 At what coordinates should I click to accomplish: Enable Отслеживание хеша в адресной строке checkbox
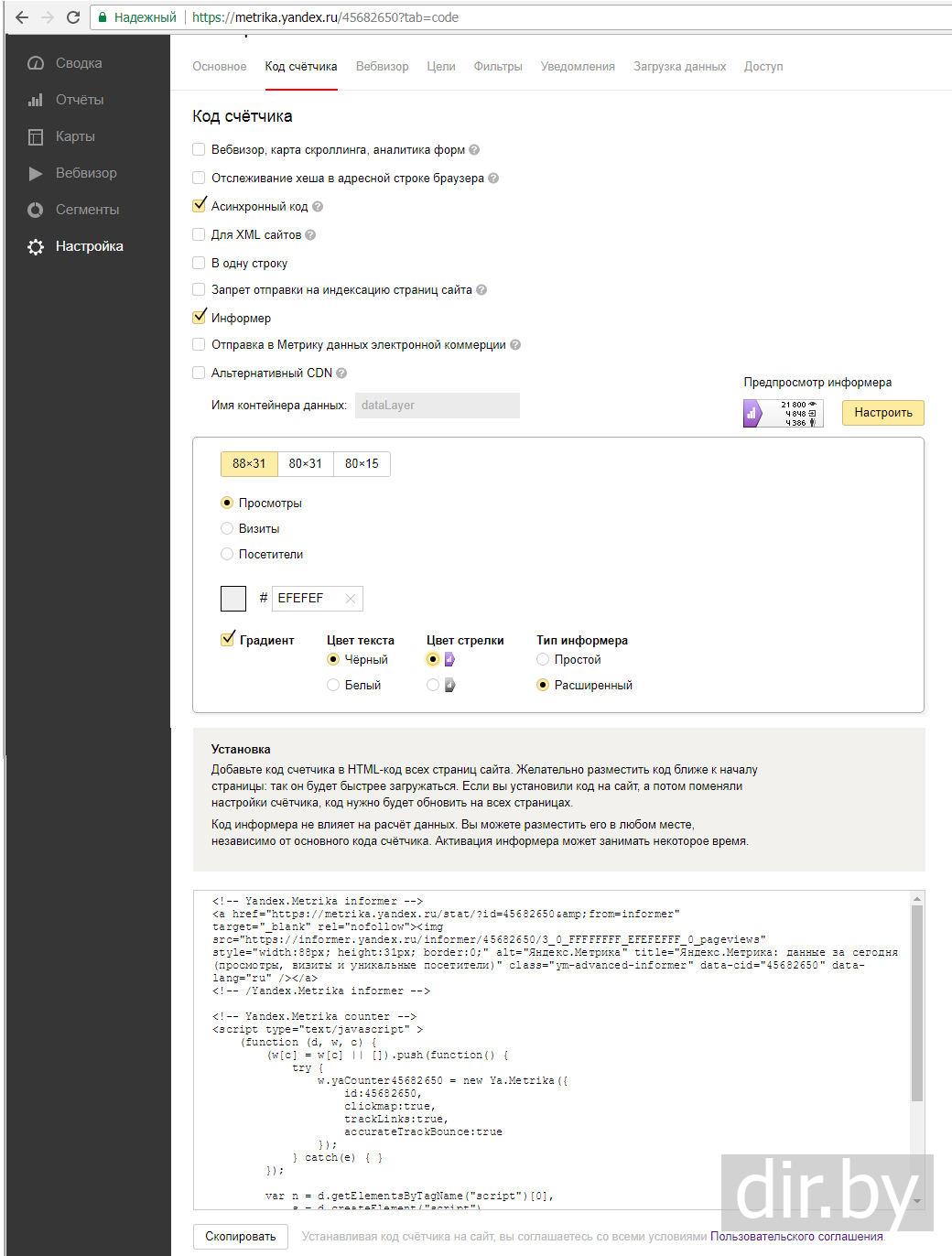coord(199,178)
